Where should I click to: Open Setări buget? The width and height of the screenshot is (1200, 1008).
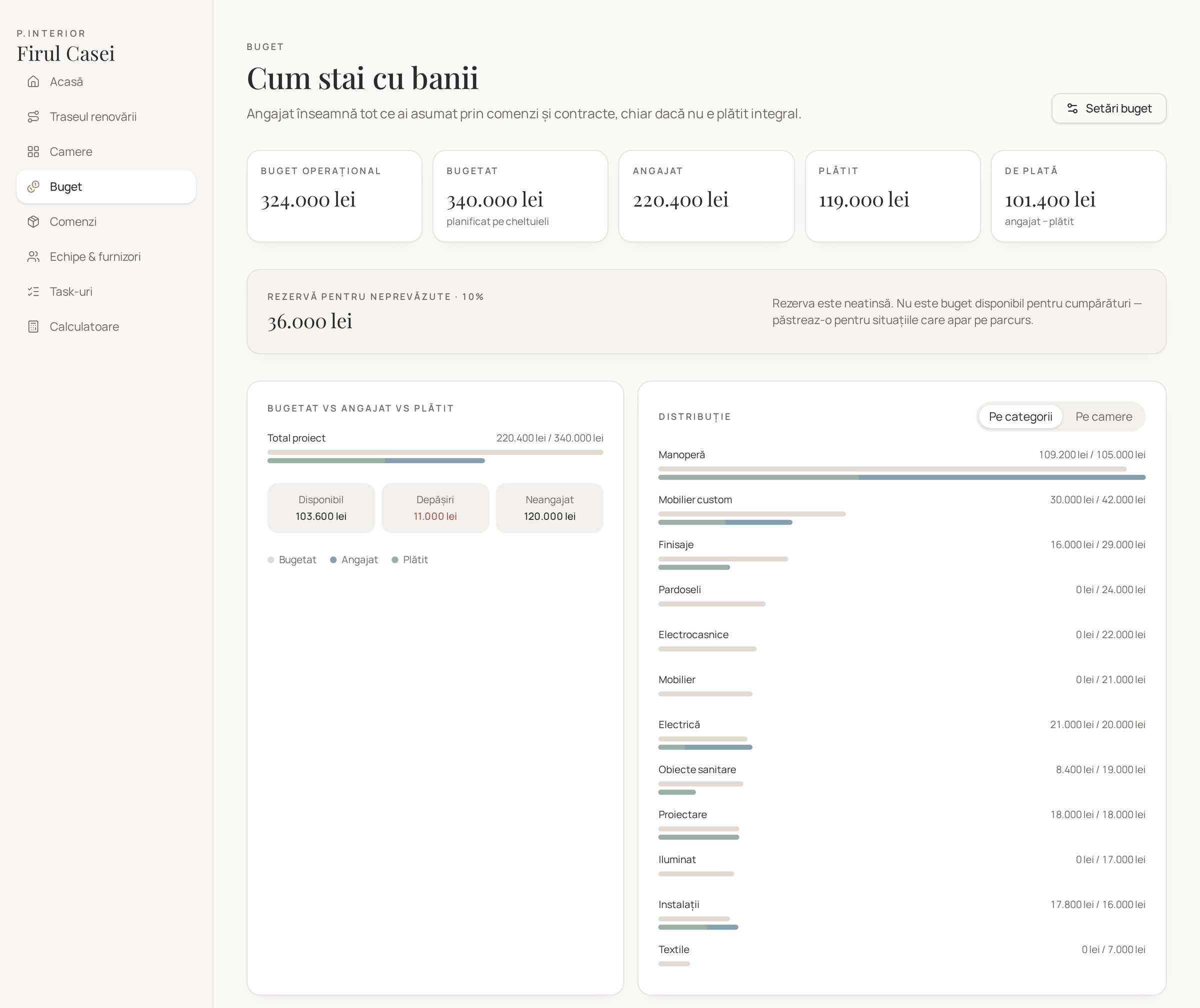[x=1108, y=108]
